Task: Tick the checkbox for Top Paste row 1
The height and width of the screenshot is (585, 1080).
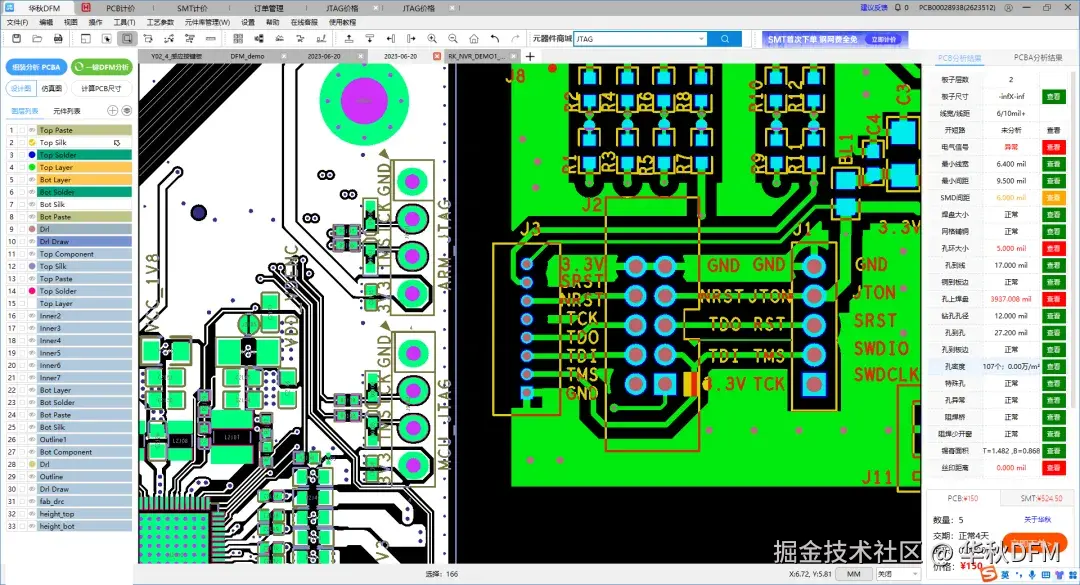Action: (22, 130)
